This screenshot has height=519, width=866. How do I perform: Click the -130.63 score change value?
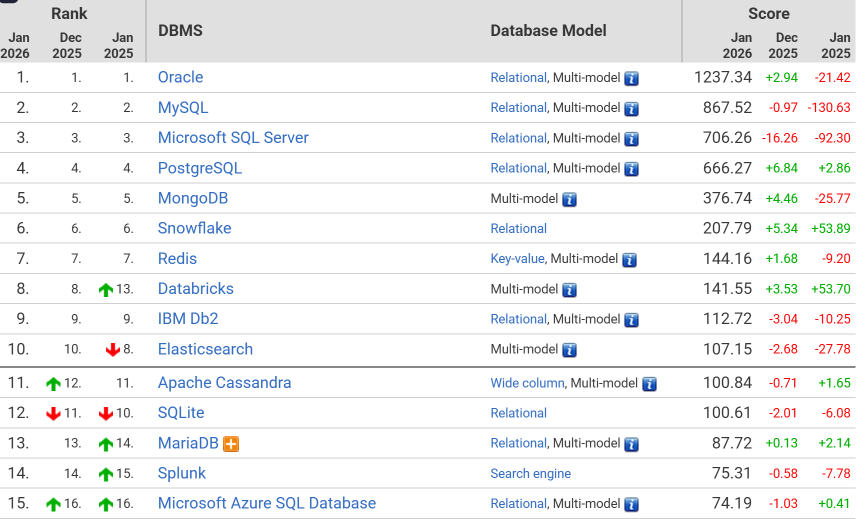coord(829,108)
